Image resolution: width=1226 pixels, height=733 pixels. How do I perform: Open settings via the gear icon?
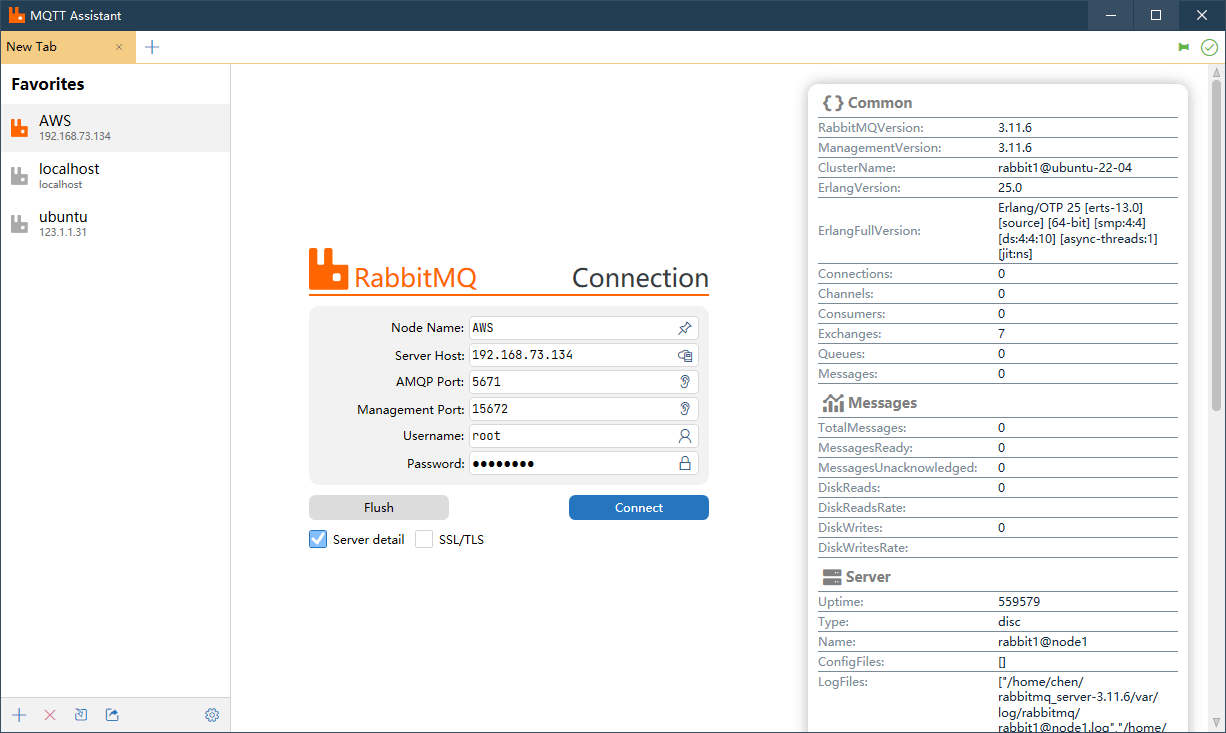click(212, 715)
